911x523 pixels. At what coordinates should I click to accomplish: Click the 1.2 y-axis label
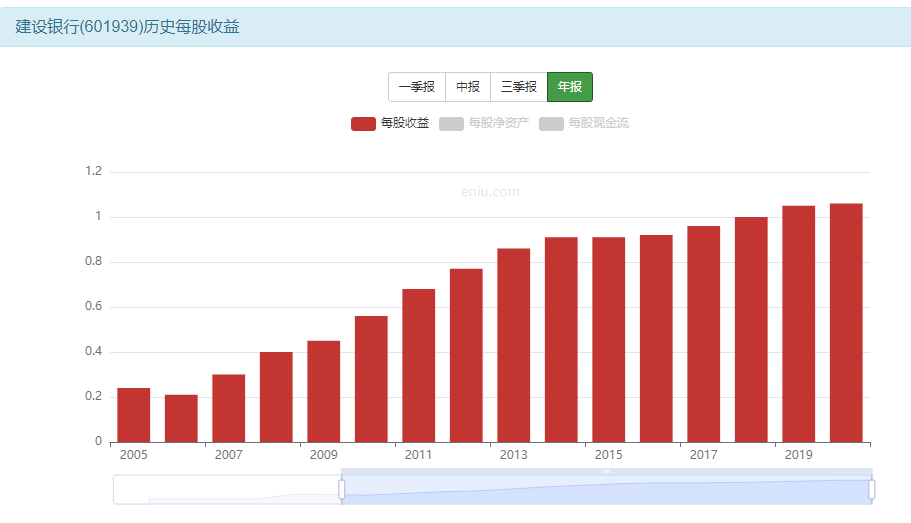point(94,171)
